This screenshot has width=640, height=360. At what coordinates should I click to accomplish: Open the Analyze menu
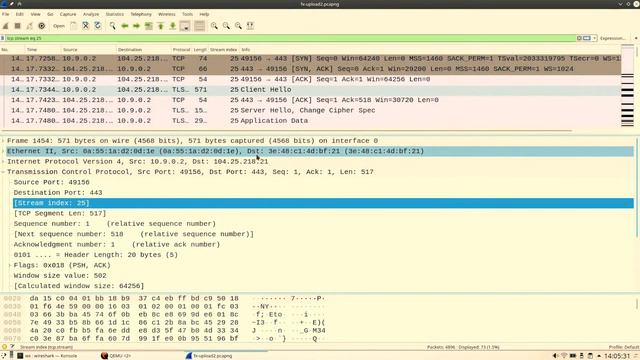pyautogui.click(x=91, y=14)
